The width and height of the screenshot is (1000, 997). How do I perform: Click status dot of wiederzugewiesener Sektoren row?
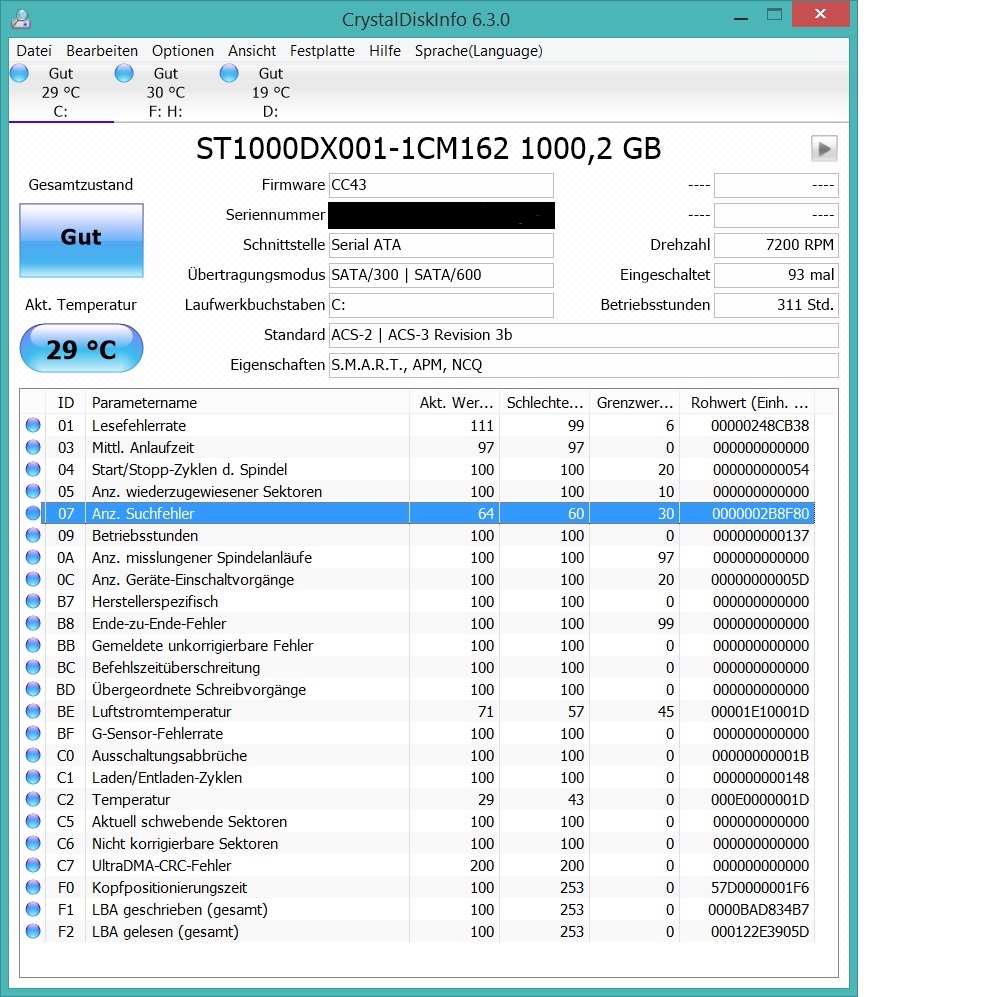[33, 491]
